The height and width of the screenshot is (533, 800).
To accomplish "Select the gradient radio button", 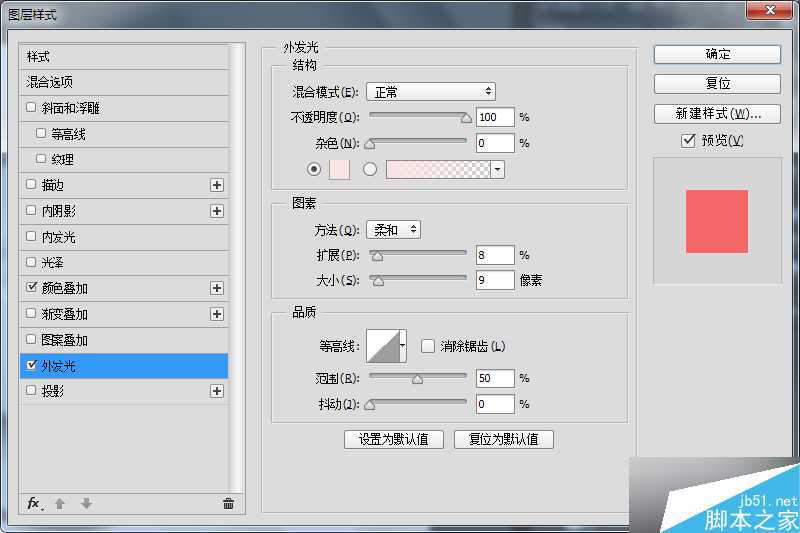I will (x=370, y=169).
